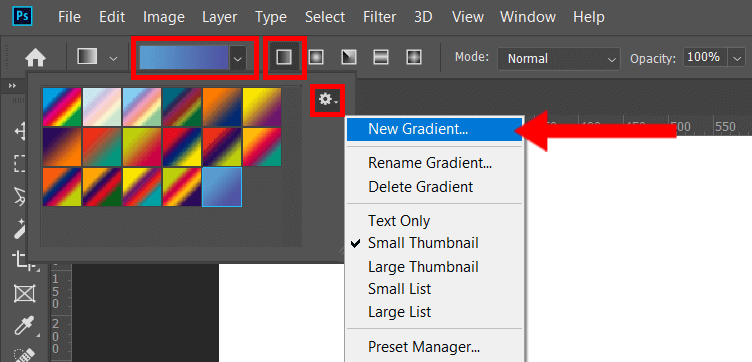Open the Filter menu
752x362 pixels.
click(x=379, y=18)
